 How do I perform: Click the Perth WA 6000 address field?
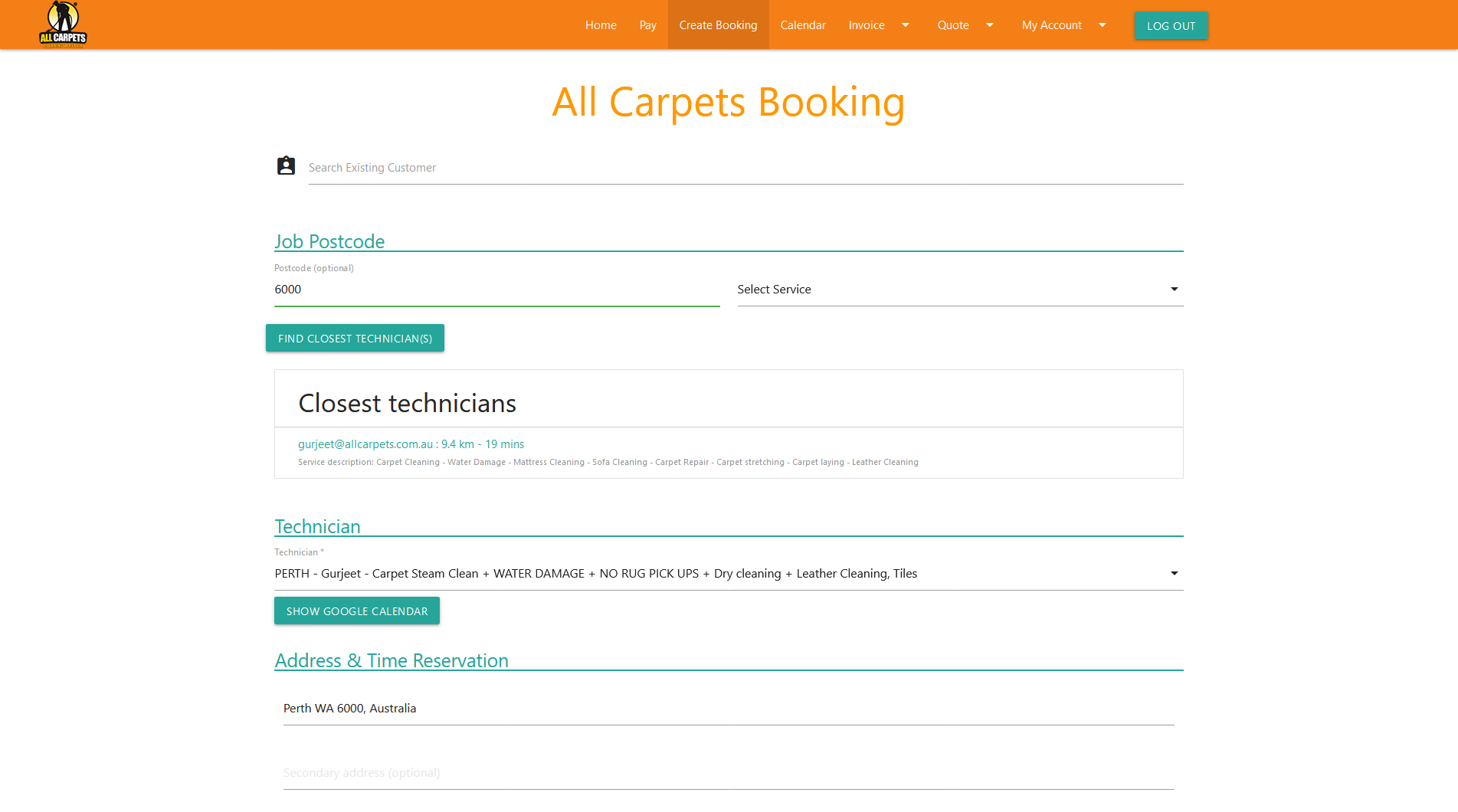[x=729, y=709]
